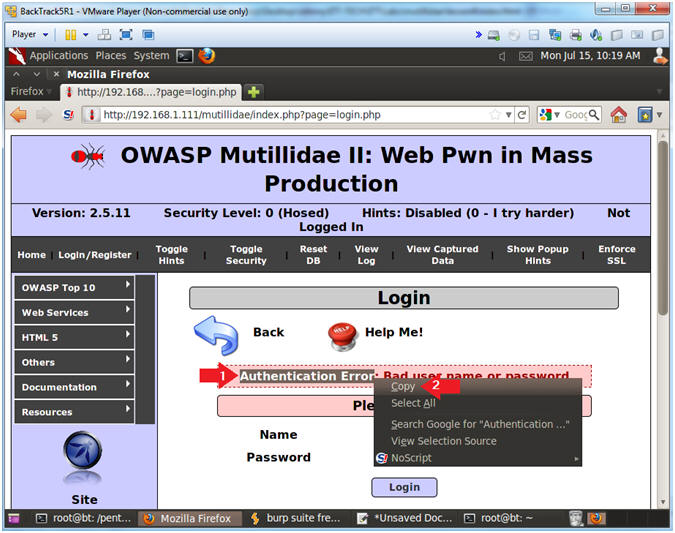Select the login.php browser tab
Image resolution: width=675 pixels, height=533 pixels.
pos(150,92)
